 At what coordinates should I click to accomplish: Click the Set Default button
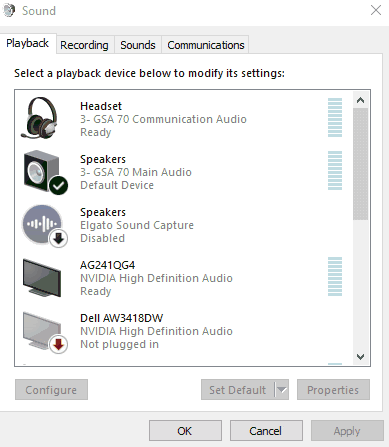click(x=238, y=390)
